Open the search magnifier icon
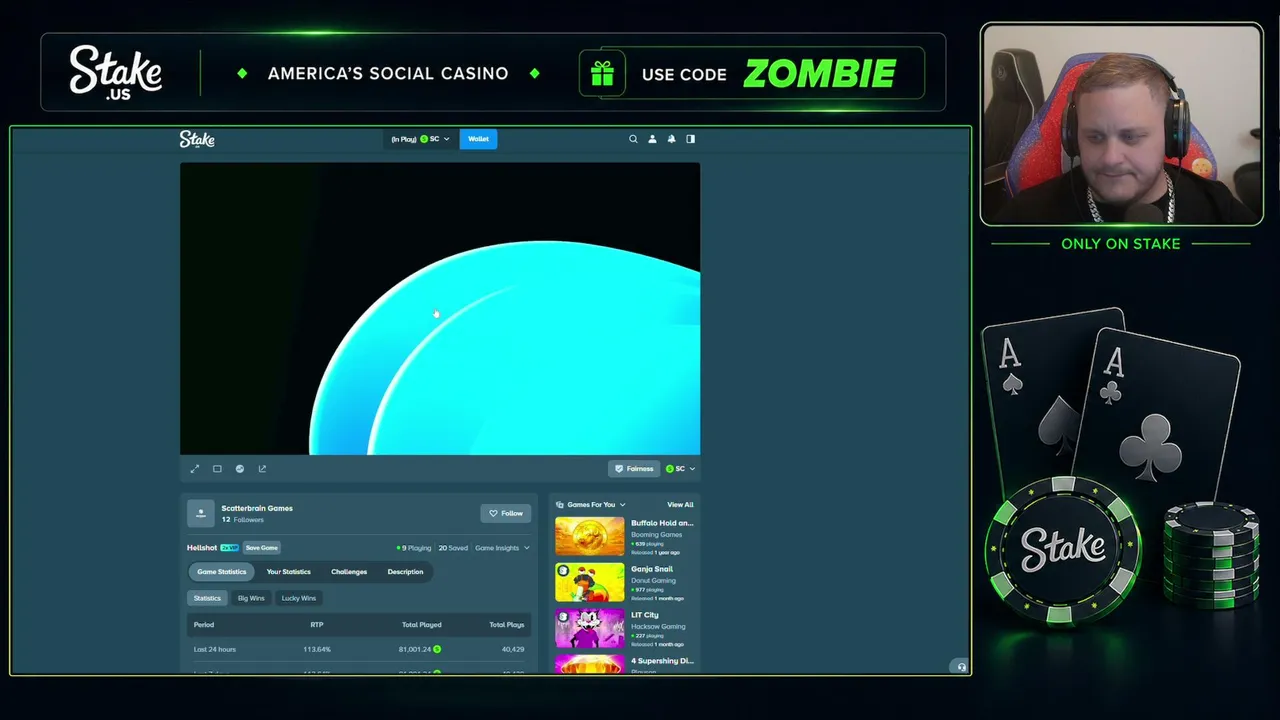This screenshot has width=1280, height=720. 633,139
